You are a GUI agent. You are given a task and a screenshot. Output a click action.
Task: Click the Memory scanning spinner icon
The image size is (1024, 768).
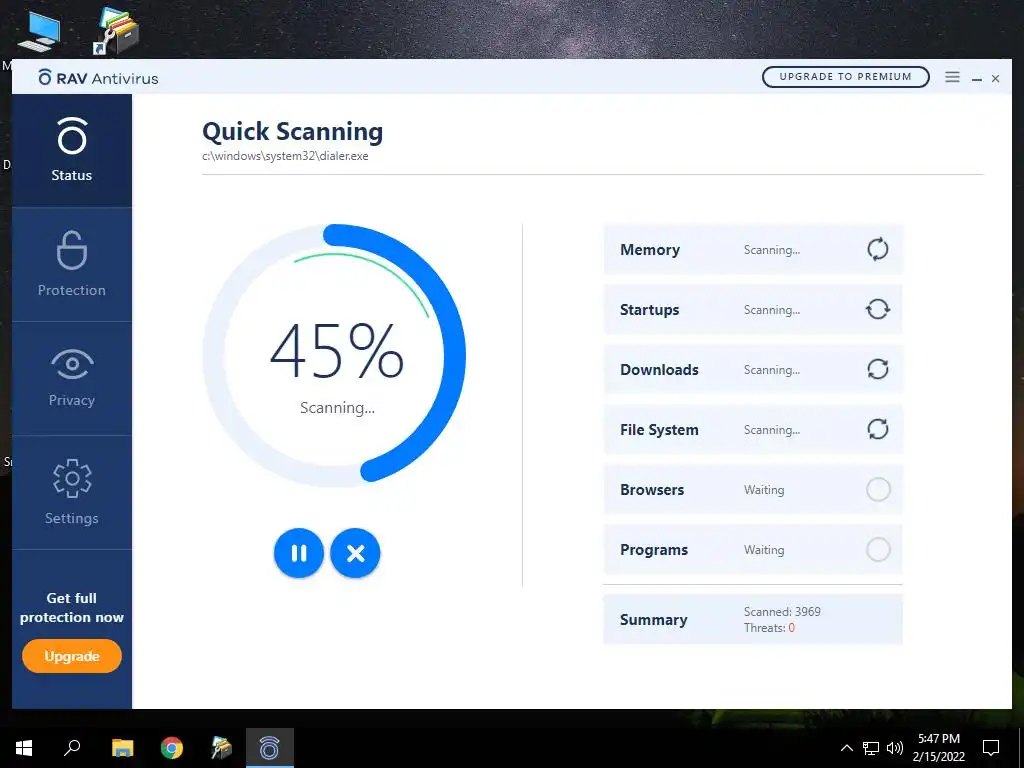(878, 249)
